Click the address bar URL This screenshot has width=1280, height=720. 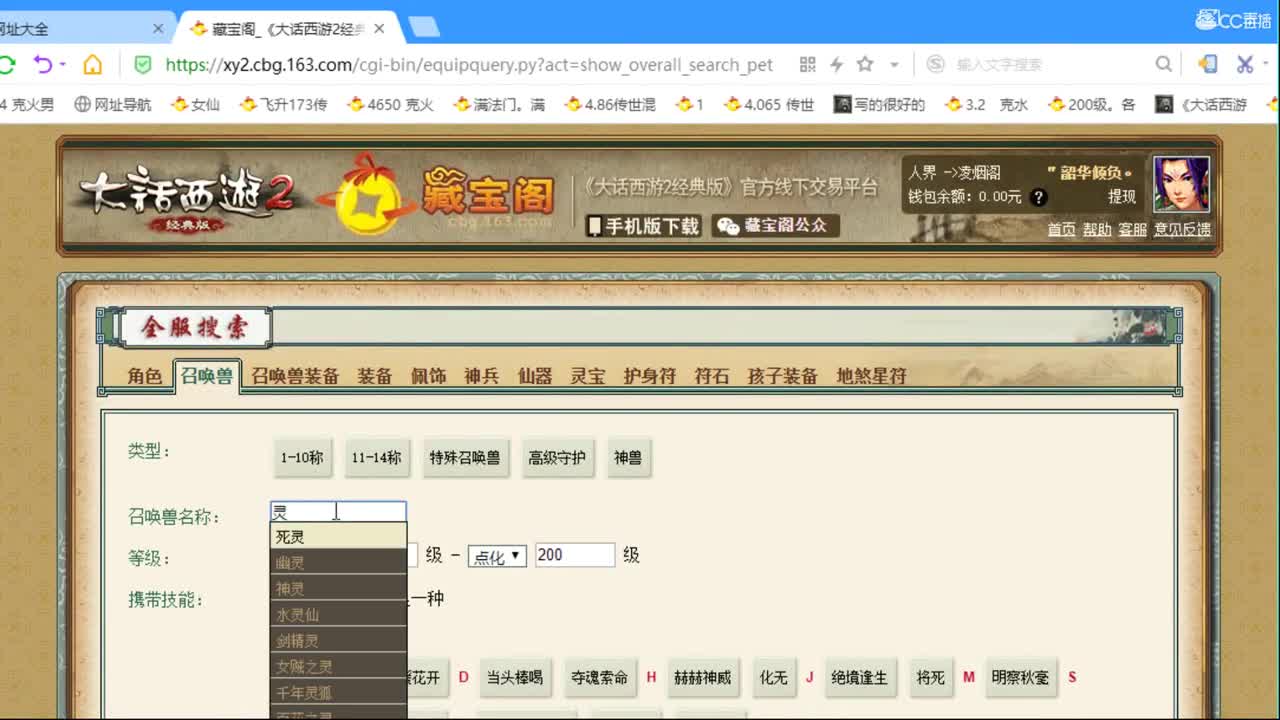point(469,65)
